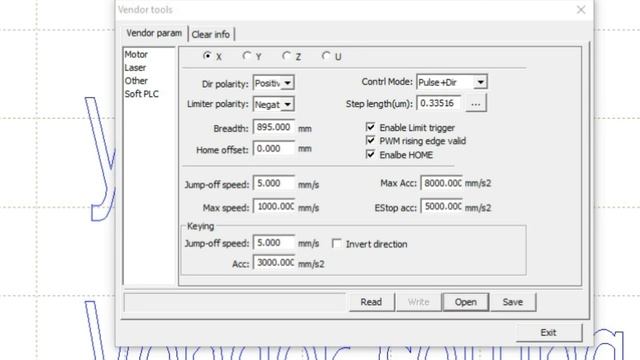Close the Vendor tools dialog
Viewport: 640px width, 360px height.
(x=581, y=9)
